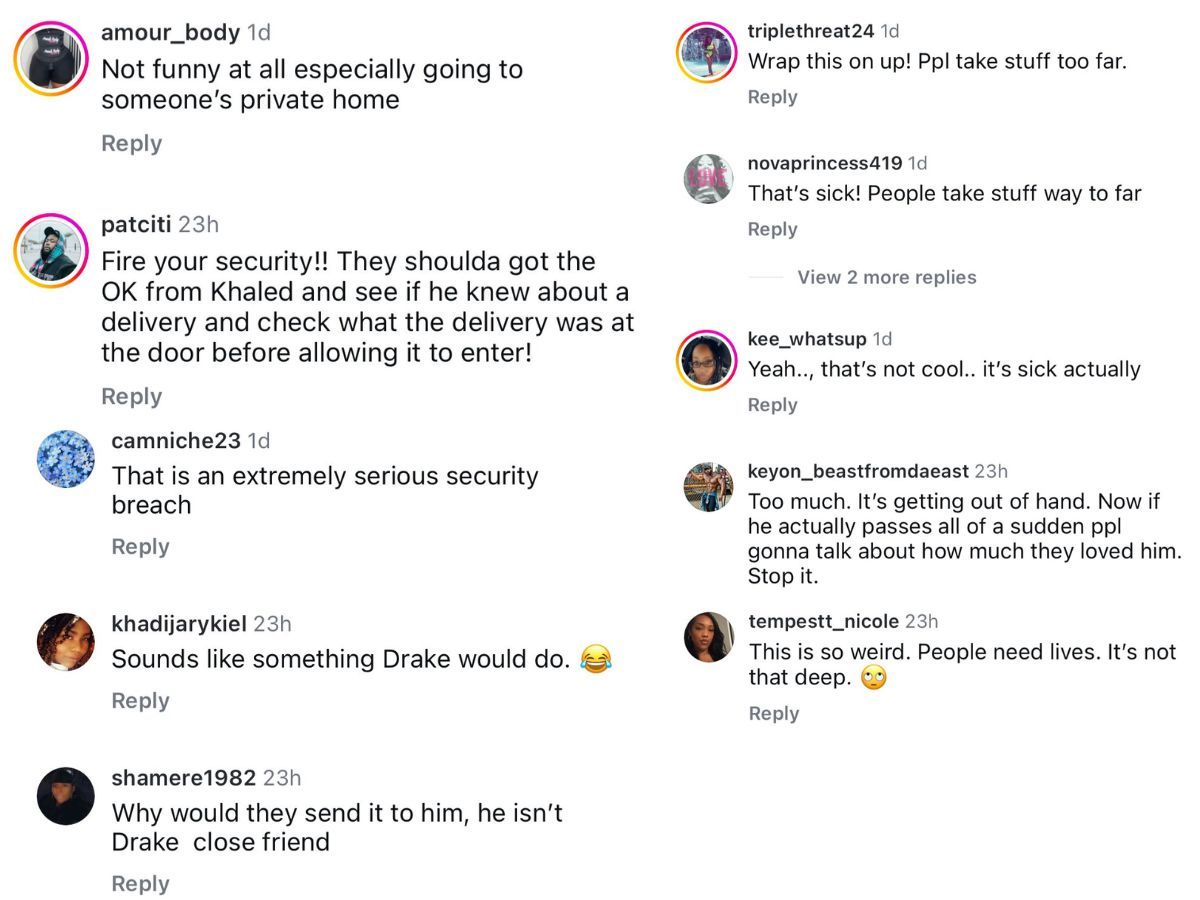The height and width of the screenshot is (900, 1200).
Task: Open novaprincess419's avatar
Action: point(708,179)
